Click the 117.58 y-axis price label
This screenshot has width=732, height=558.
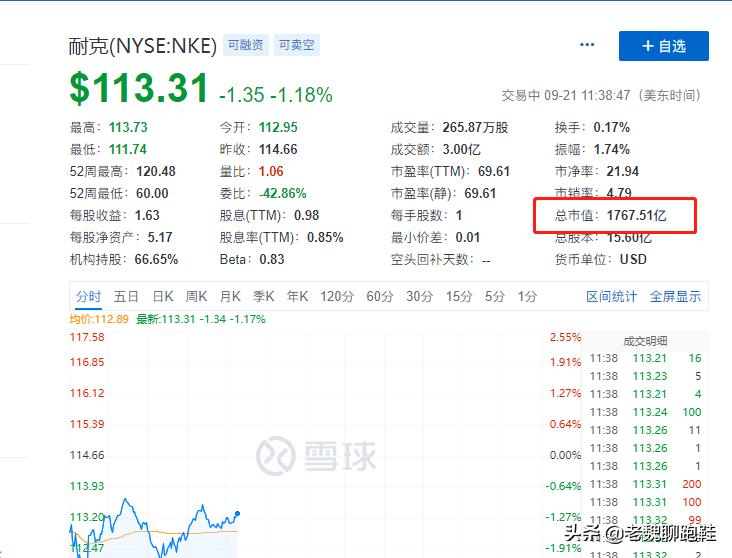pos(87,337)
